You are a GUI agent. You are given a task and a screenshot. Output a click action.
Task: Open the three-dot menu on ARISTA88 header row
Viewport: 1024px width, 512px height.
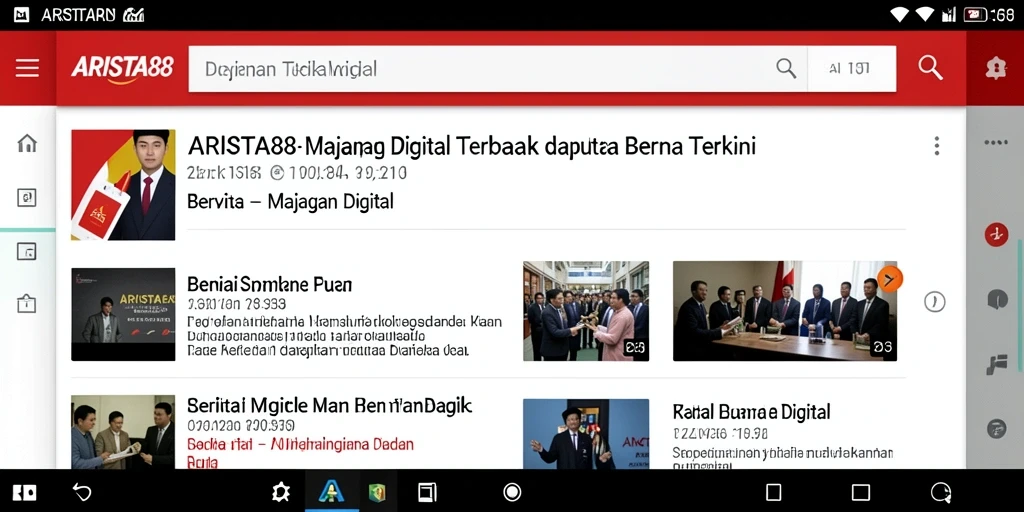pos(936,146)
